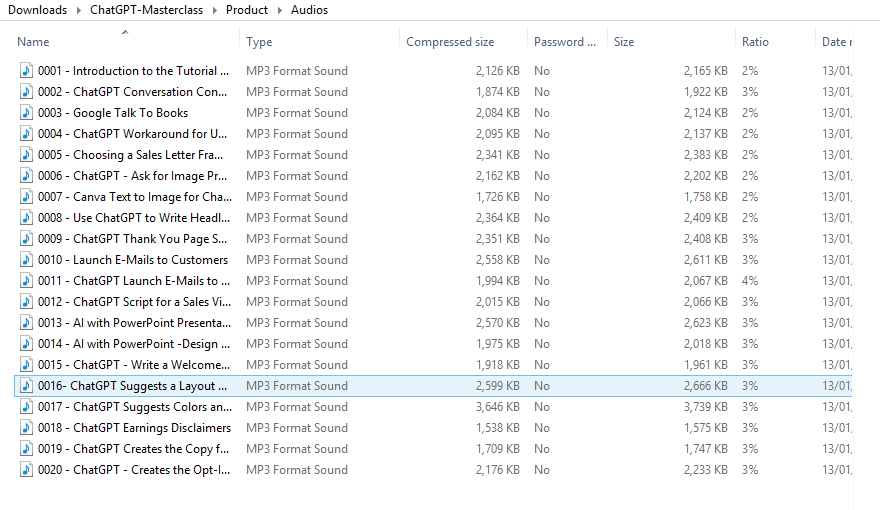Click compressed size '2,126 KB'
This screenshot has height=510, width=880.
tap(498, 71)
